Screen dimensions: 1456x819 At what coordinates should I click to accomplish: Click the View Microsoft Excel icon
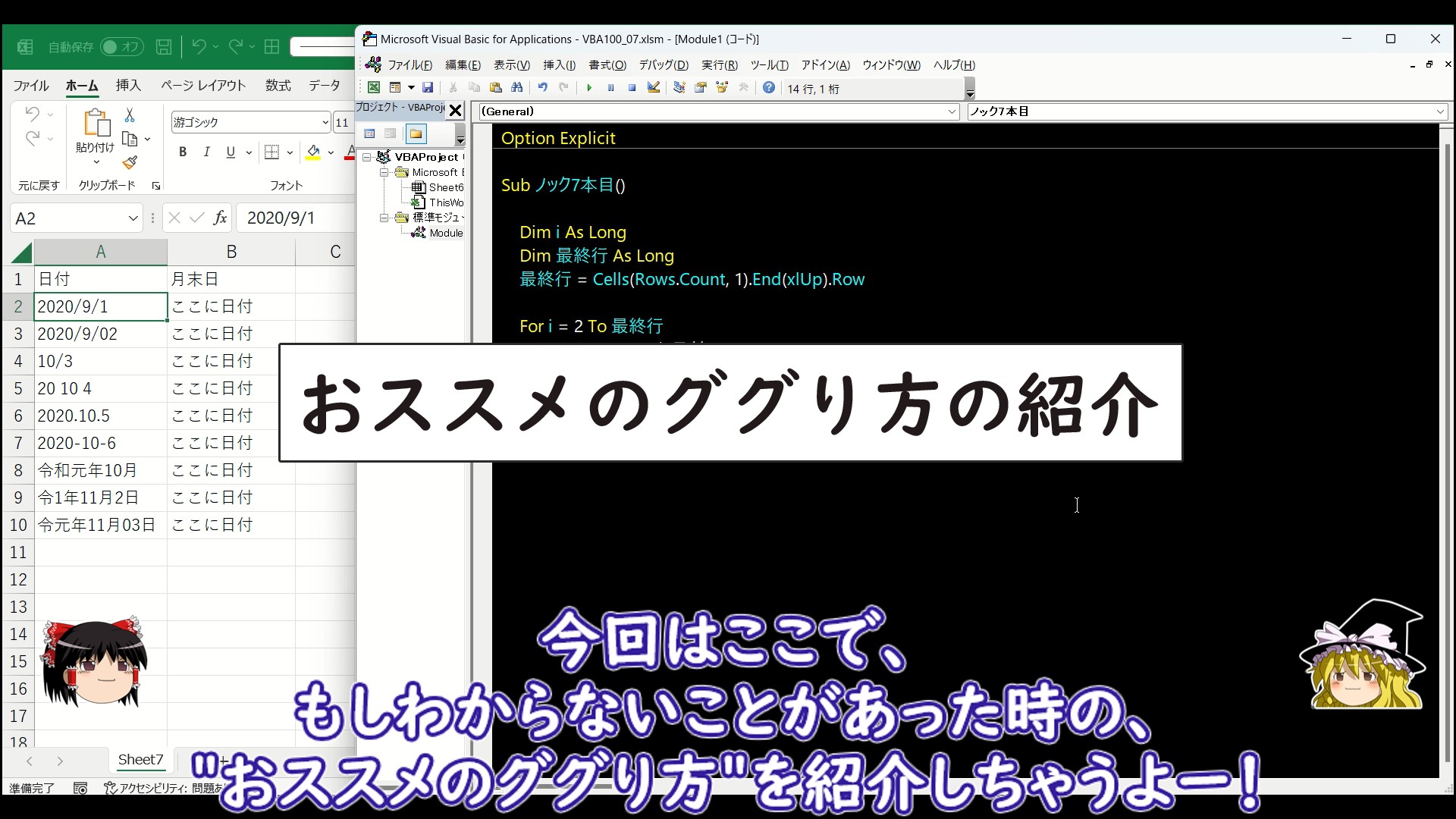[374, 88]
